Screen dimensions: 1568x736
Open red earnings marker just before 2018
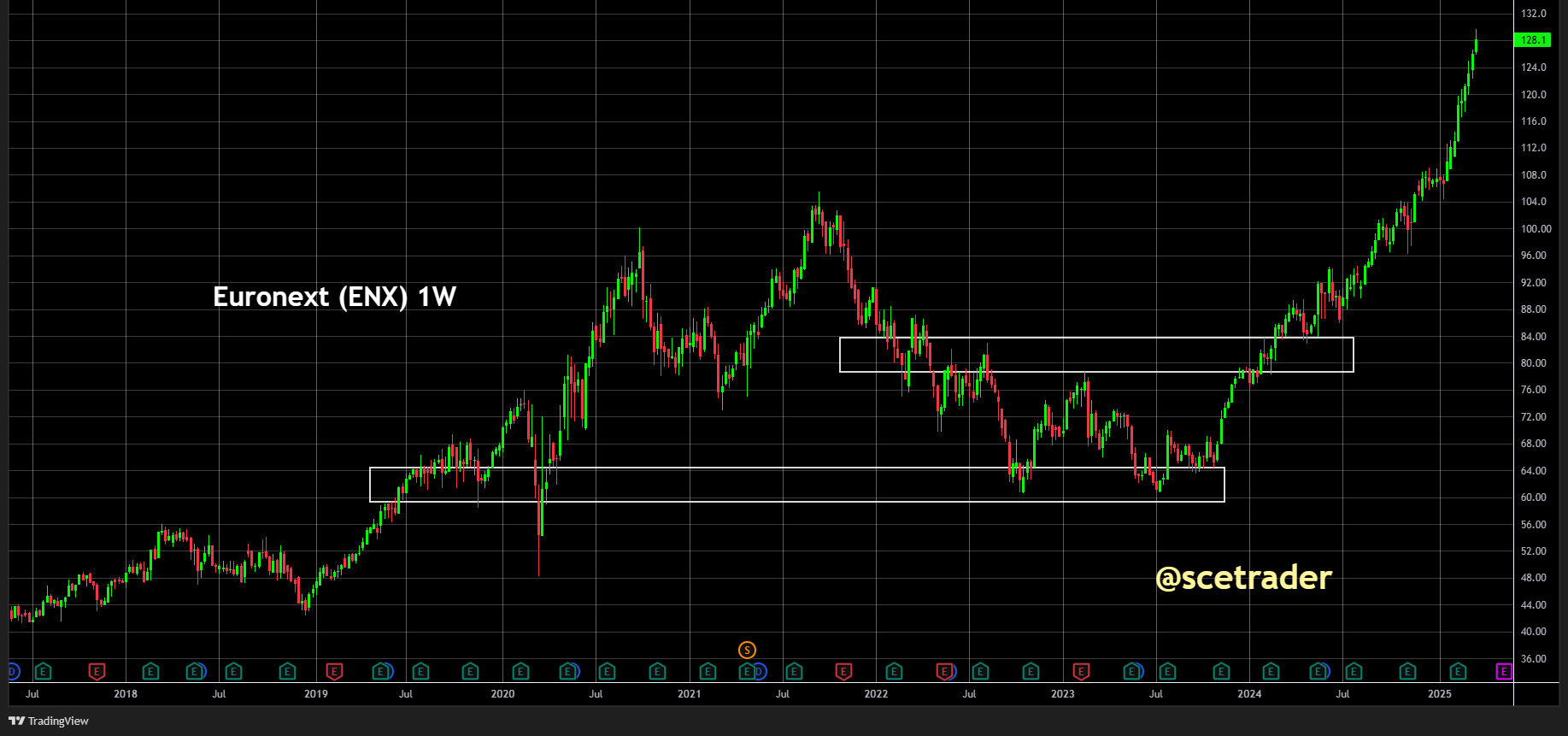97,672
